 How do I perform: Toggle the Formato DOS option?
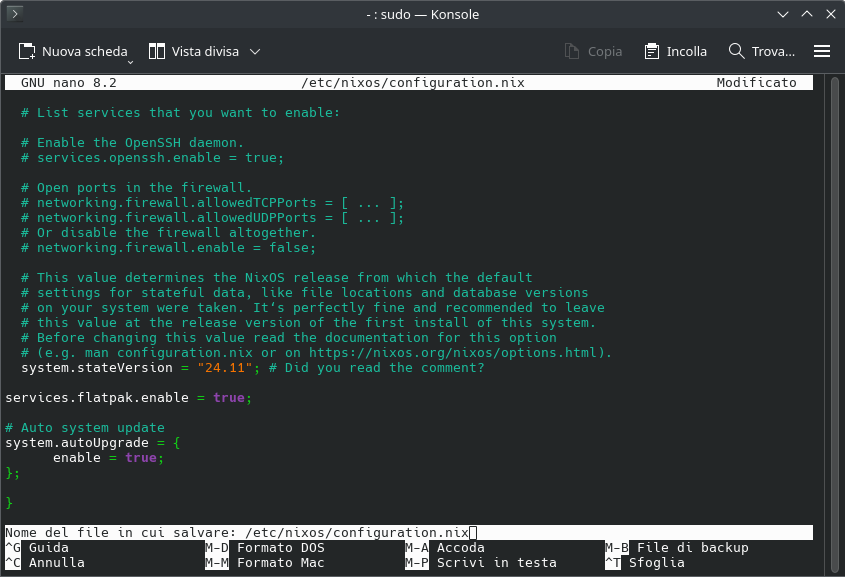pos(280,548)
